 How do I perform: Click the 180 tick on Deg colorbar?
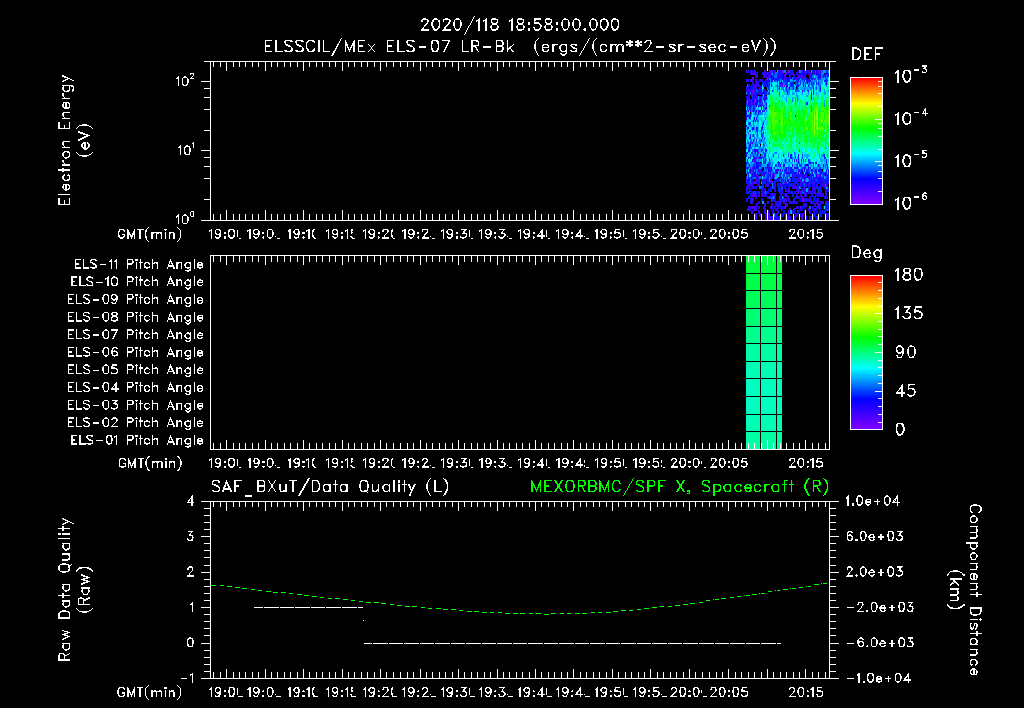coord(908,275)
